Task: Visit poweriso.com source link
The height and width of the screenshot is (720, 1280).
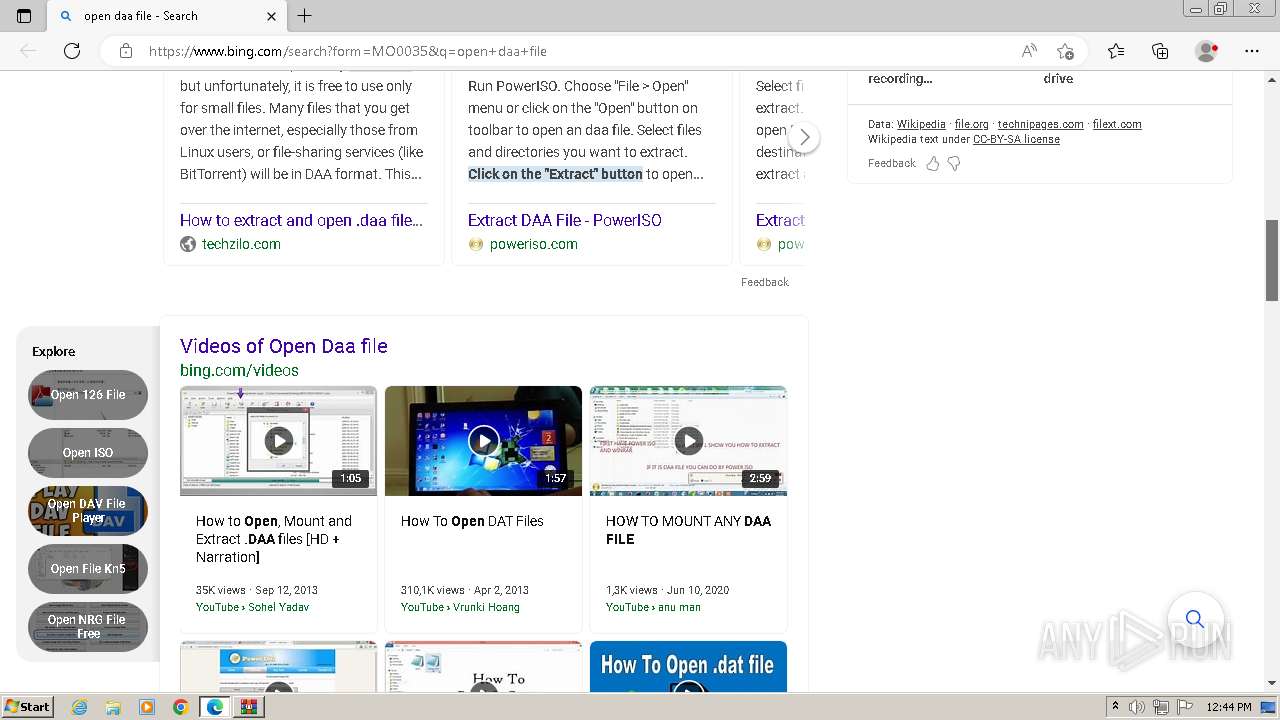Action: 533,244
